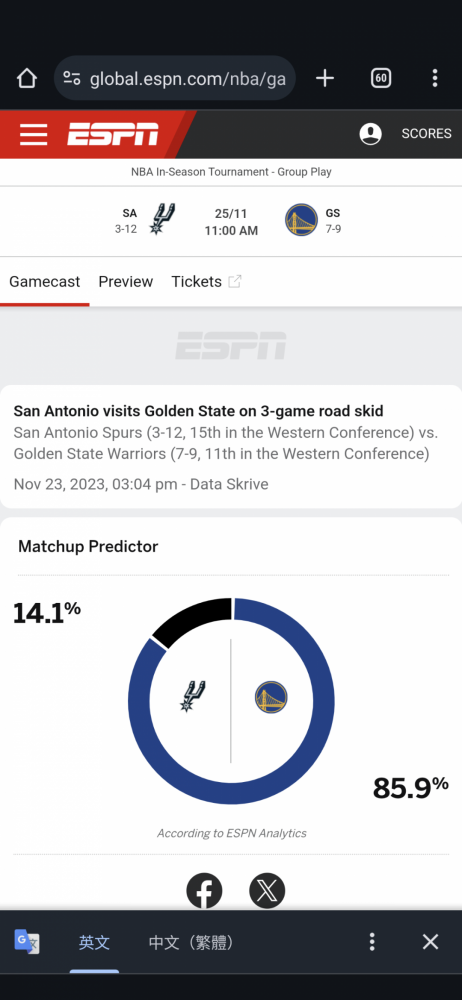Share matchup on Facebook

204,891
